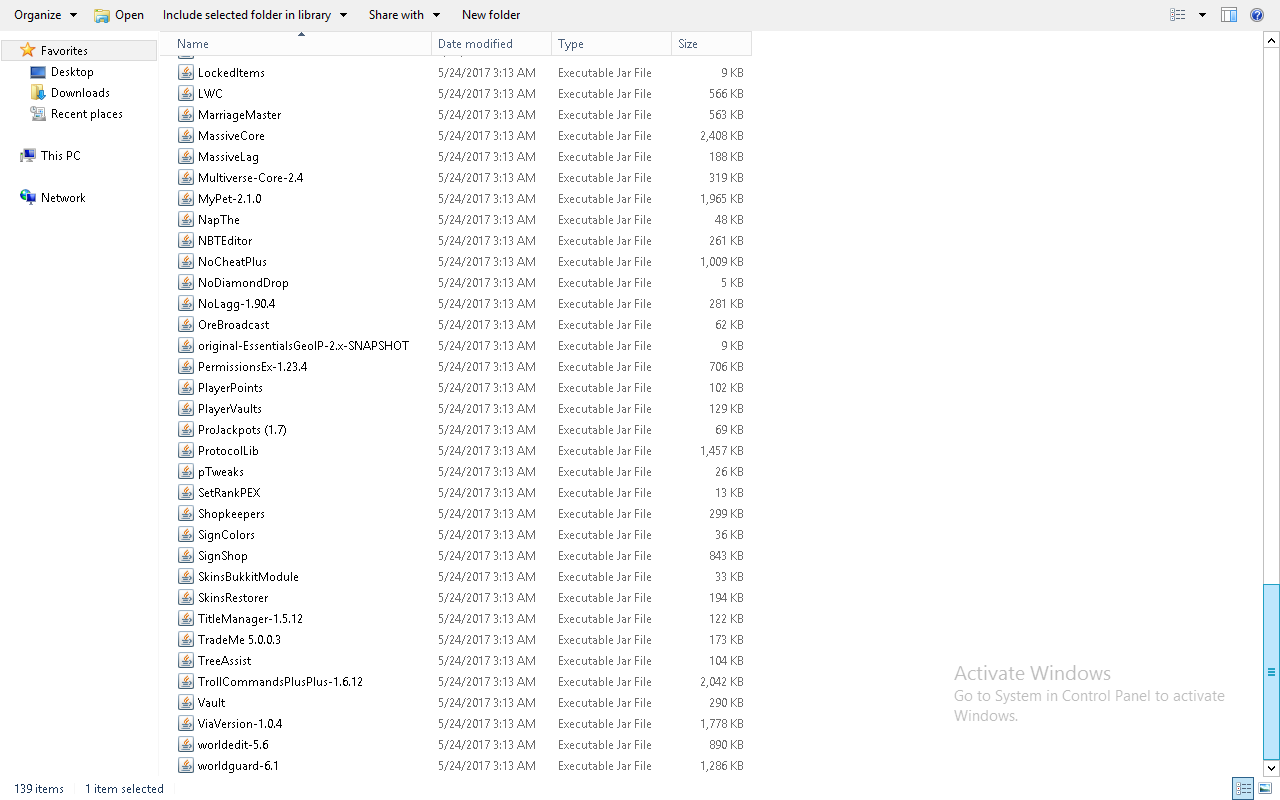1280x800 pixels.
Task: Open the Help question mark icon
Action: [1257, 15]
